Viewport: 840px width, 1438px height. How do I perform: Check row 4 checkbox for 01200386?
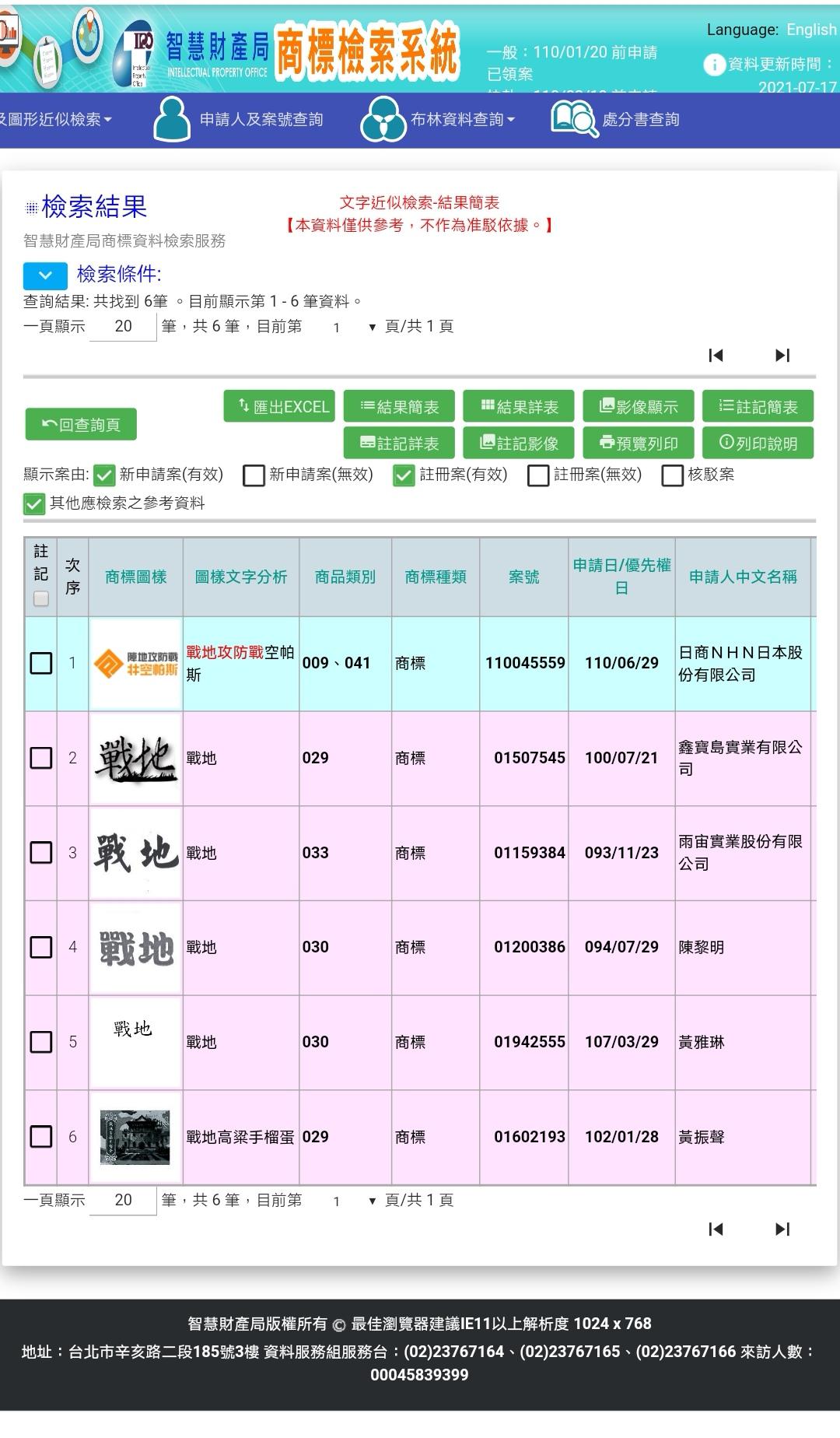pos(41,947)
